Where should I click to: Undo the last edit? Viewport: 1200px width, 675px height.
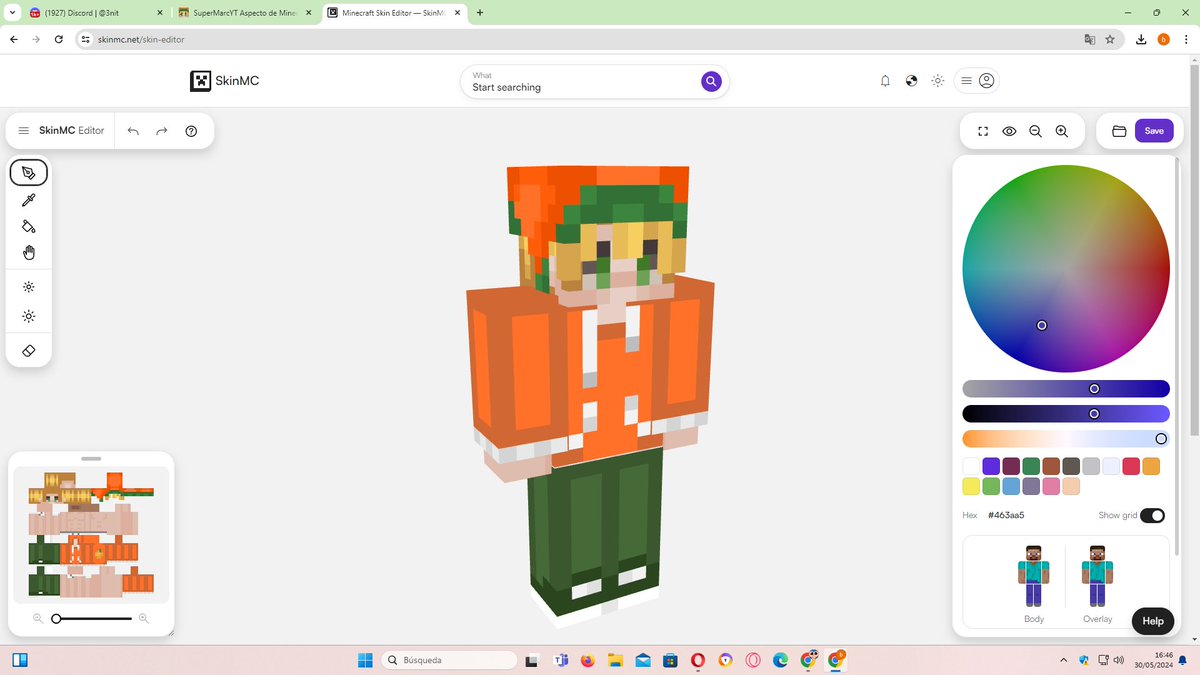pyautogui.click(x=133, y=131)
